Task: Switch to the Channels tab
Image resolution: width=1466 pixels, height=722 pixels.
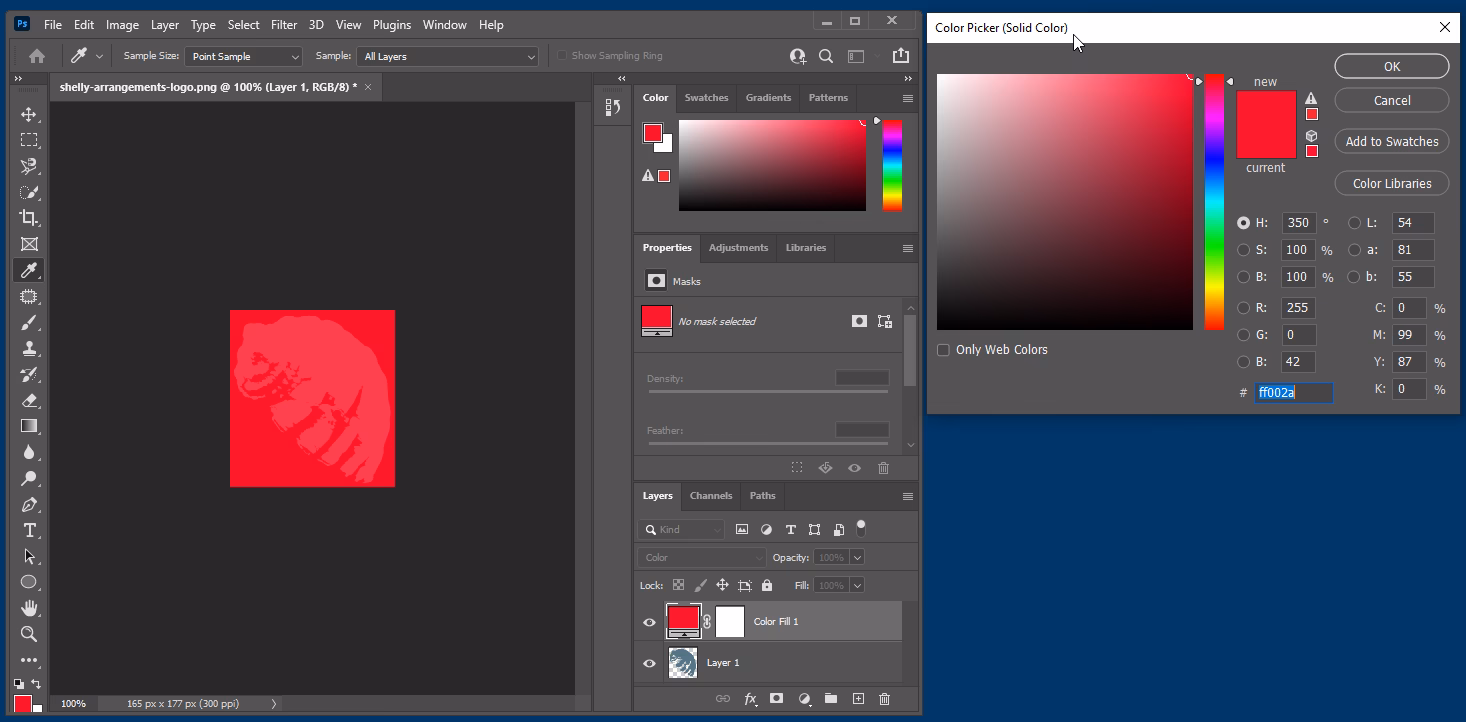Action: pos(711,495)
